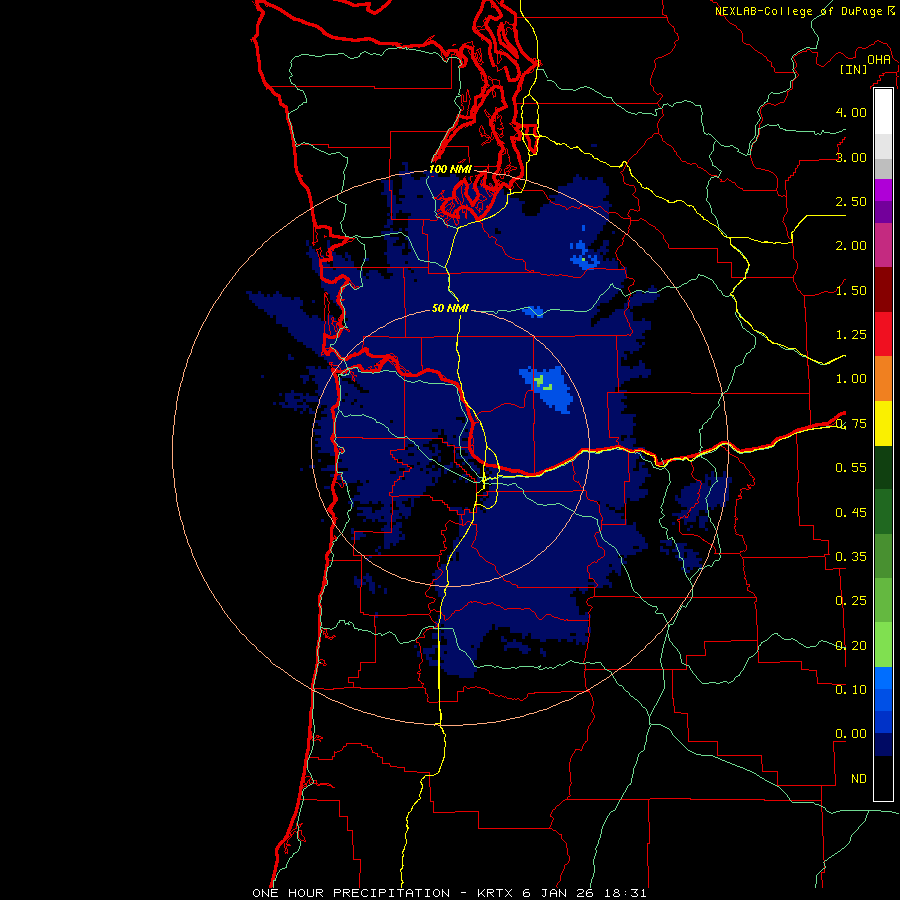Click the 1.25 legend value
The image size is (900, 900).
(x=851, y=335)
